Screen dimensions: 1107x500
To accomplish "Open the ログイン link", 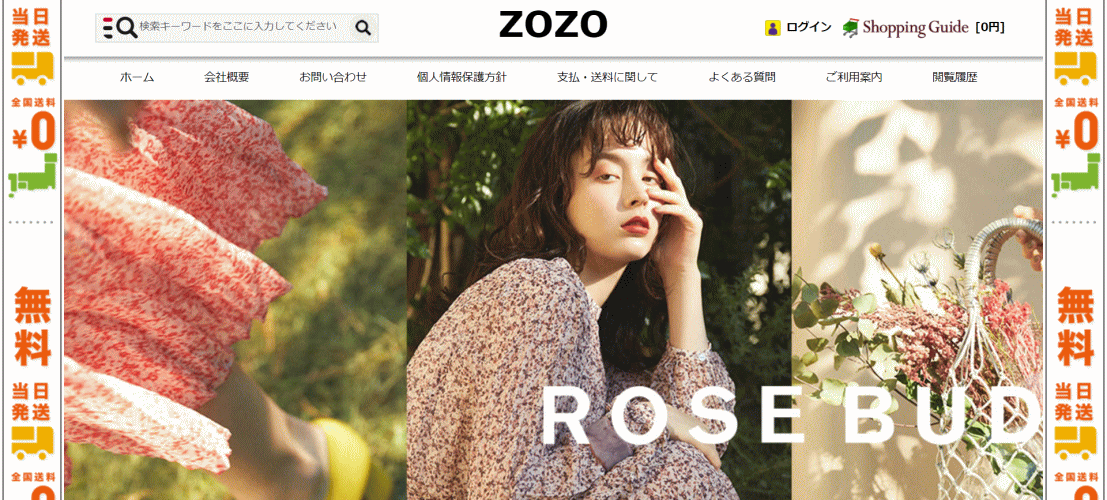I will [808, 28].
